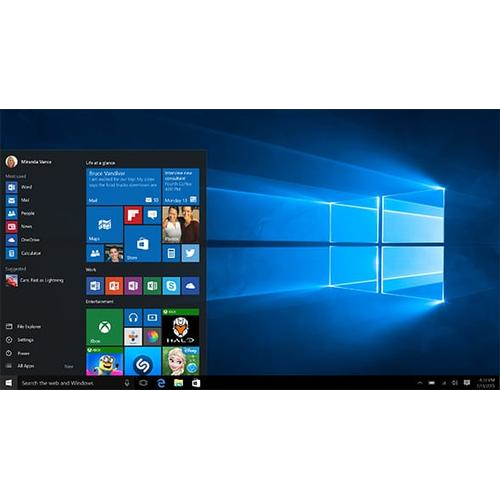Open the Store tile
This screenshot has height=500, width=500.
pyautogui.click(x=142, y=244)
